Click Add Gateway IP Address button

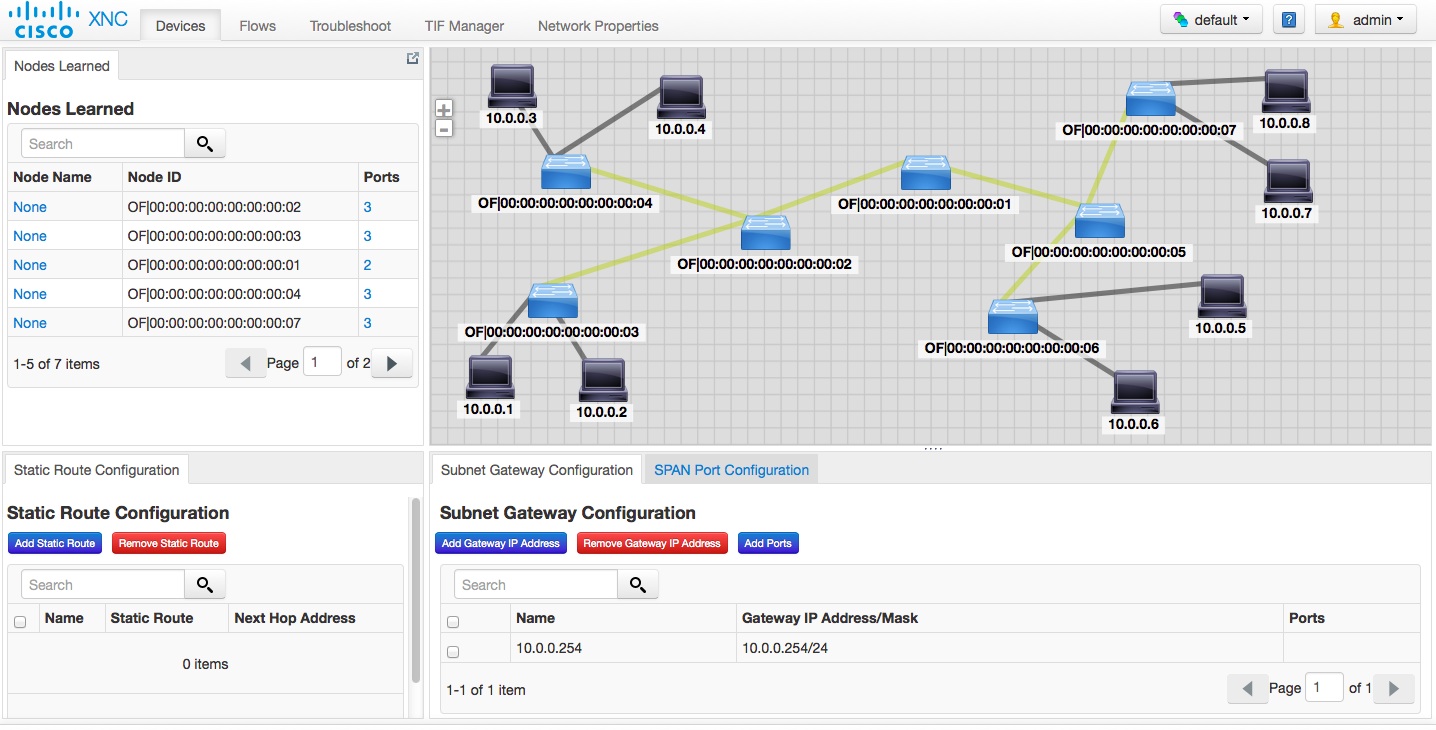tap(501, 544)
